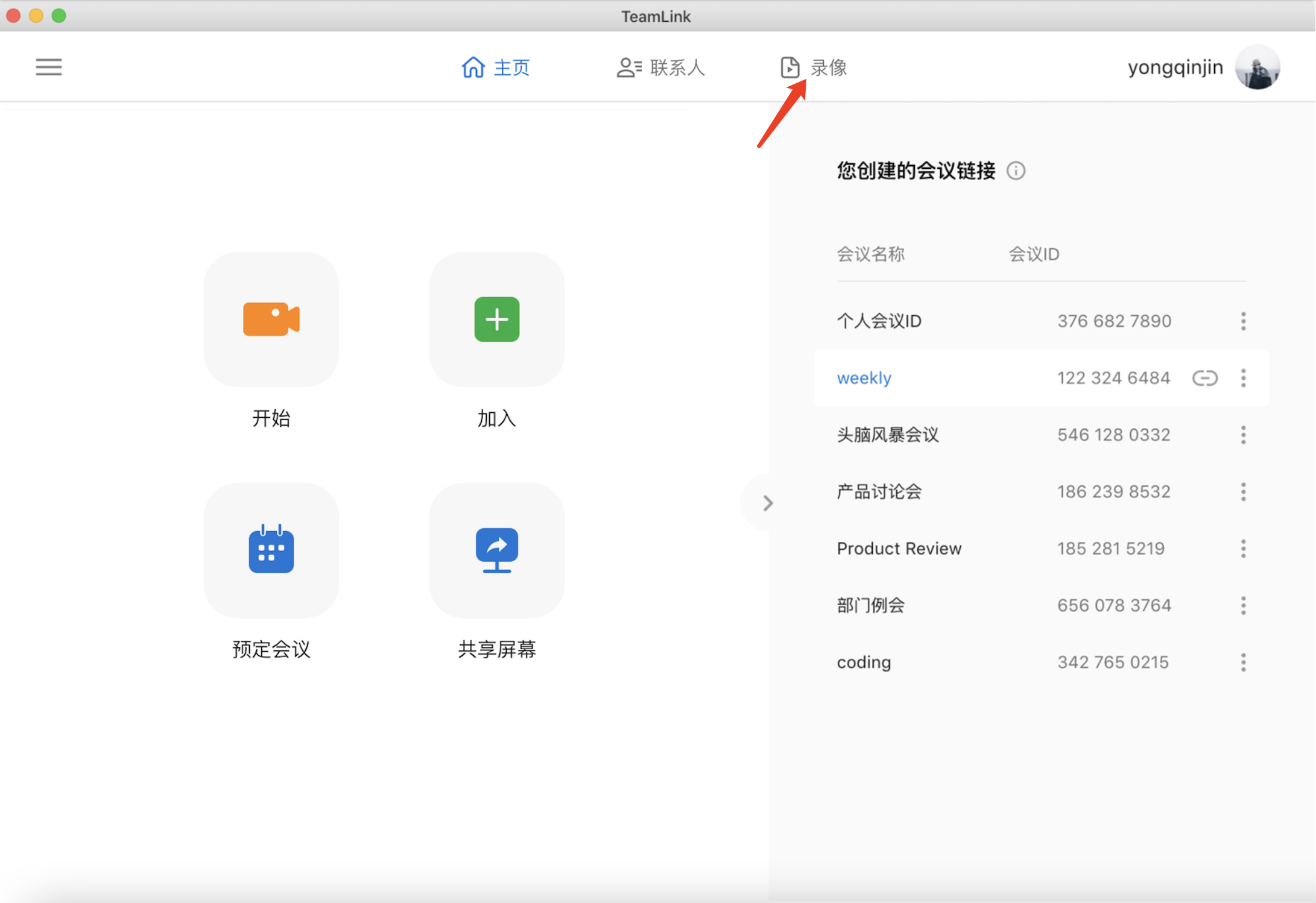Open more options for 个人会议ID row
This screenshot has width=1316, height=903.
[x=1243, y=321]
